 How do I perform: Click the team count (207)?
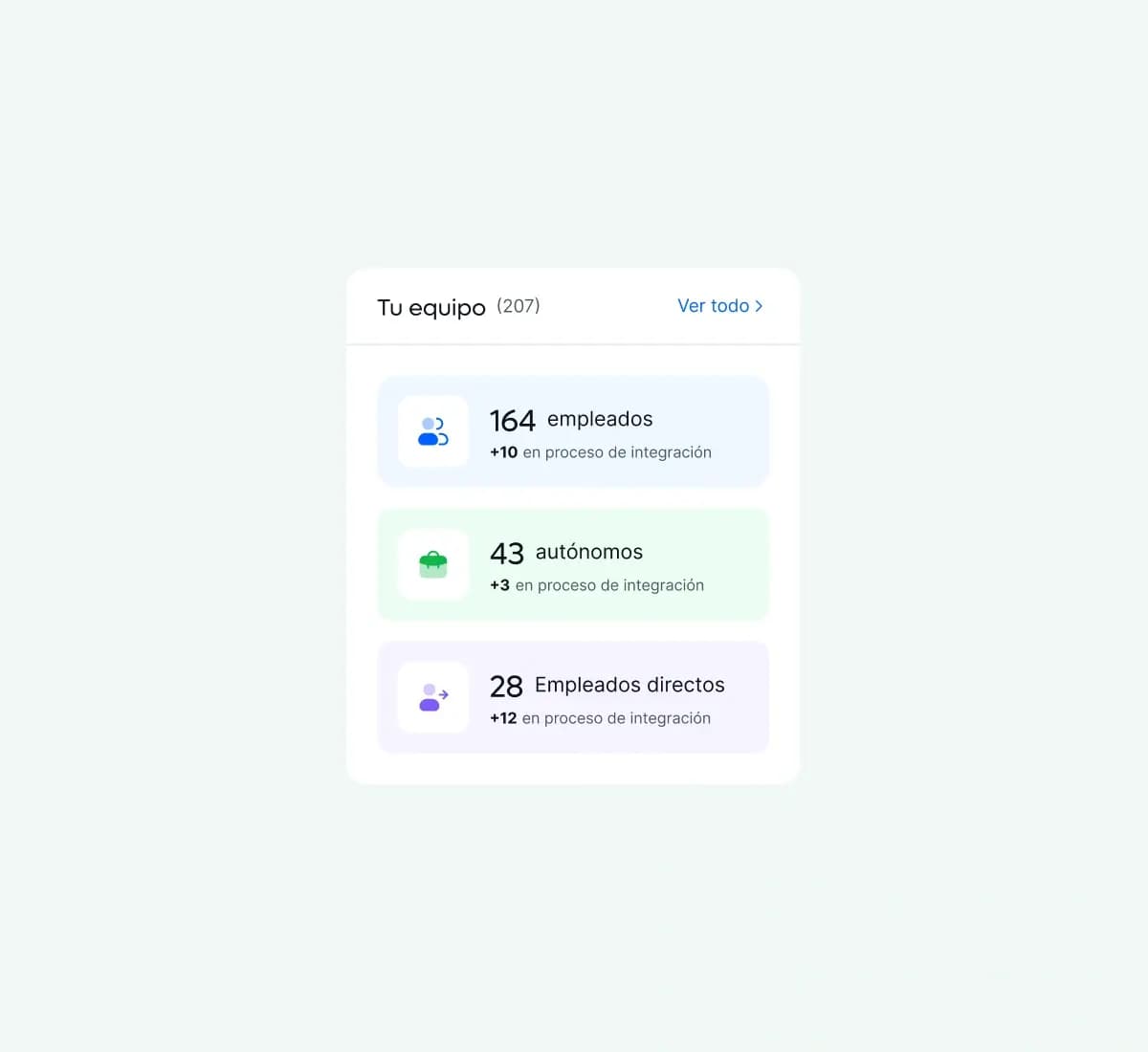click(x=519, y=306)
